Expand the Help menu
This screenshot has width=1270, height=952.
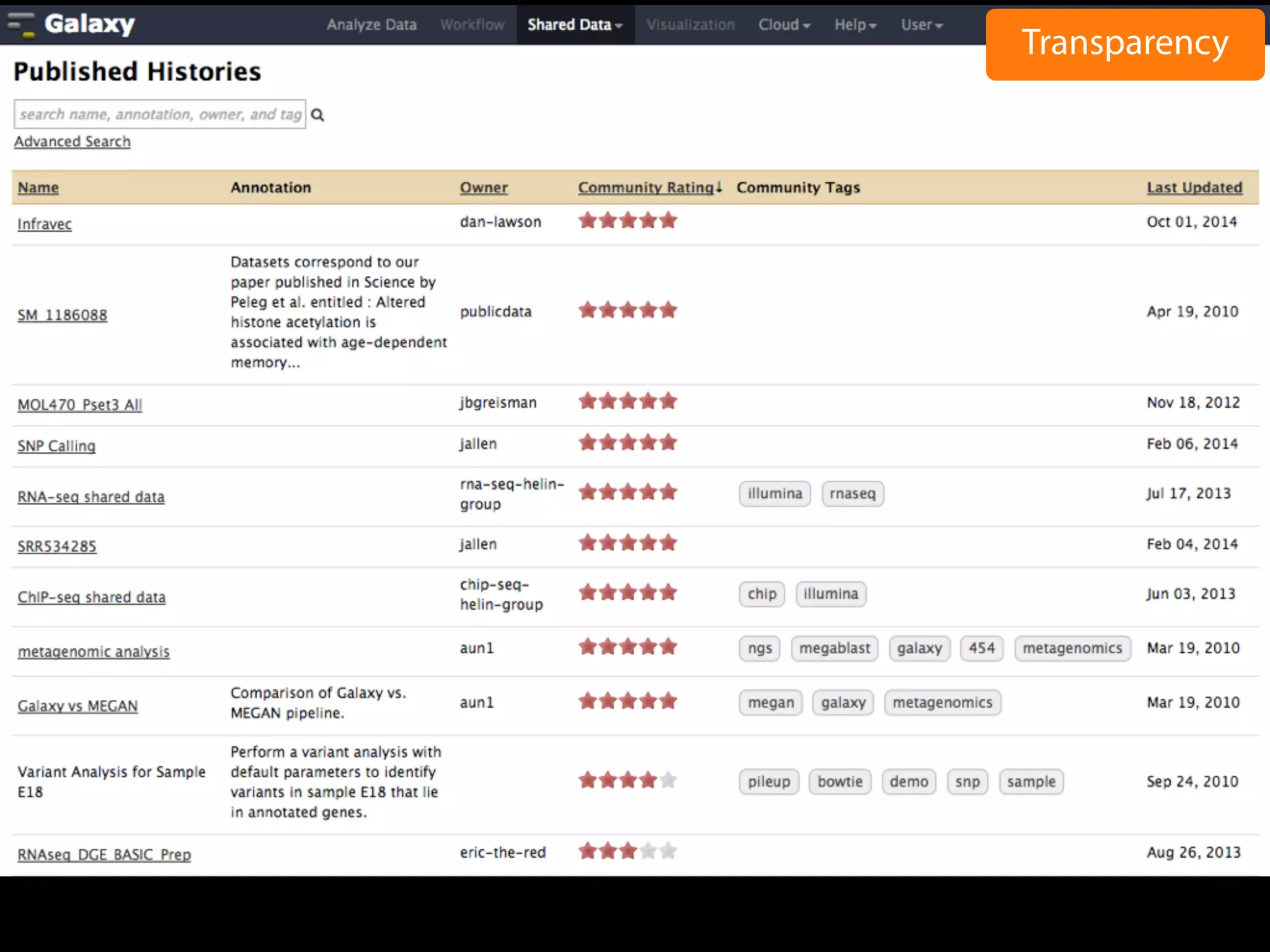(x=855, y=25)
